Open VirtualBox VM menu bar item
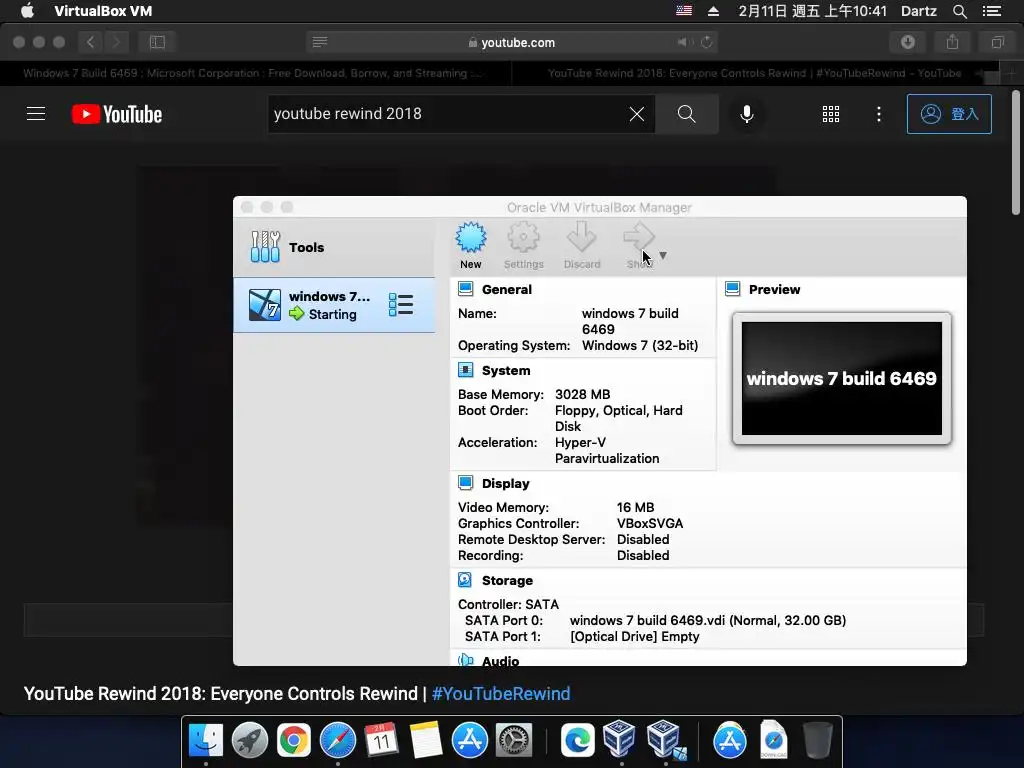1024x768 pixels. click(x=103, y=11)
